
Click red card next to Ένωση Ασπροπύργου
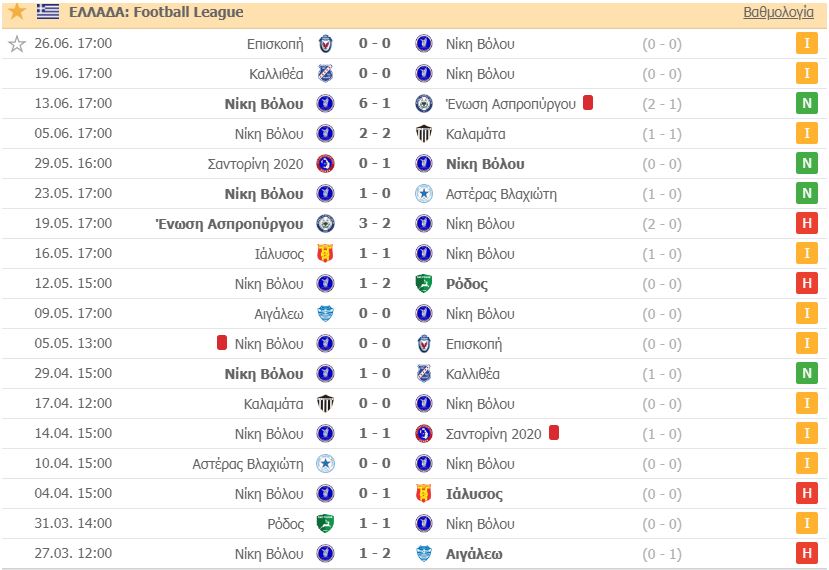tap(588, 103)
